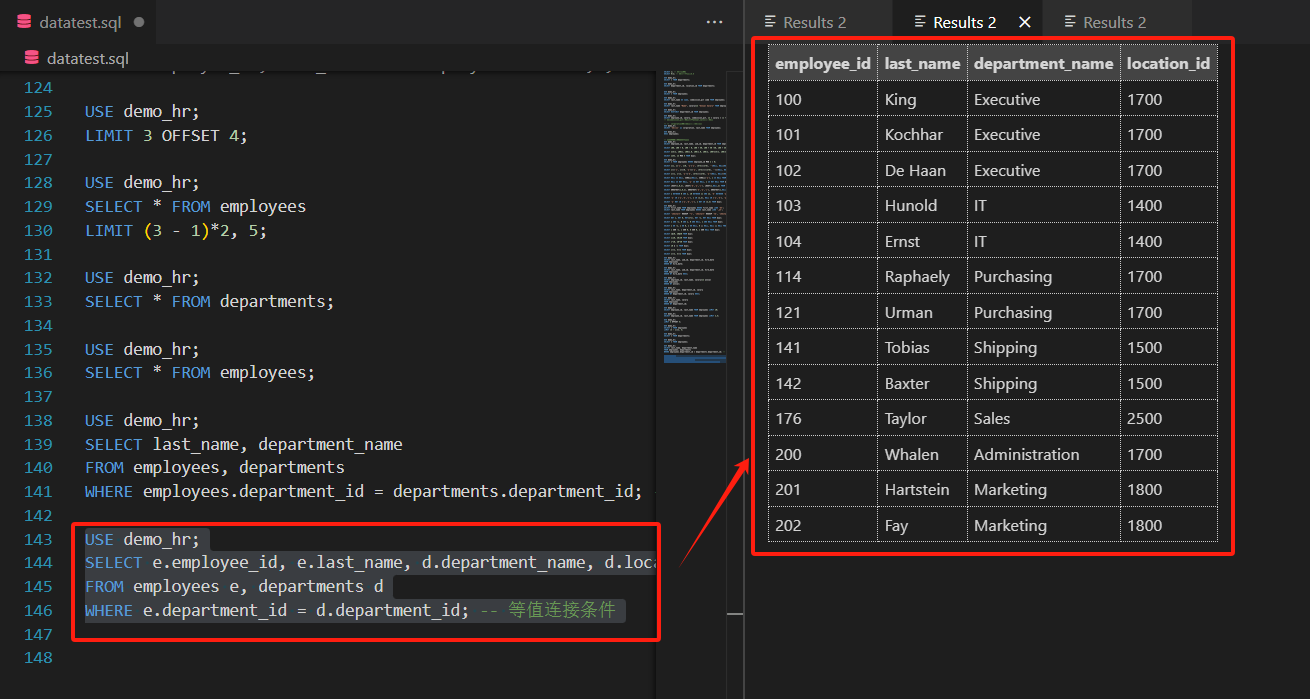Select the employee_id 202 cell
This screenshot has height=699, width=1310.
coord(823,525)
